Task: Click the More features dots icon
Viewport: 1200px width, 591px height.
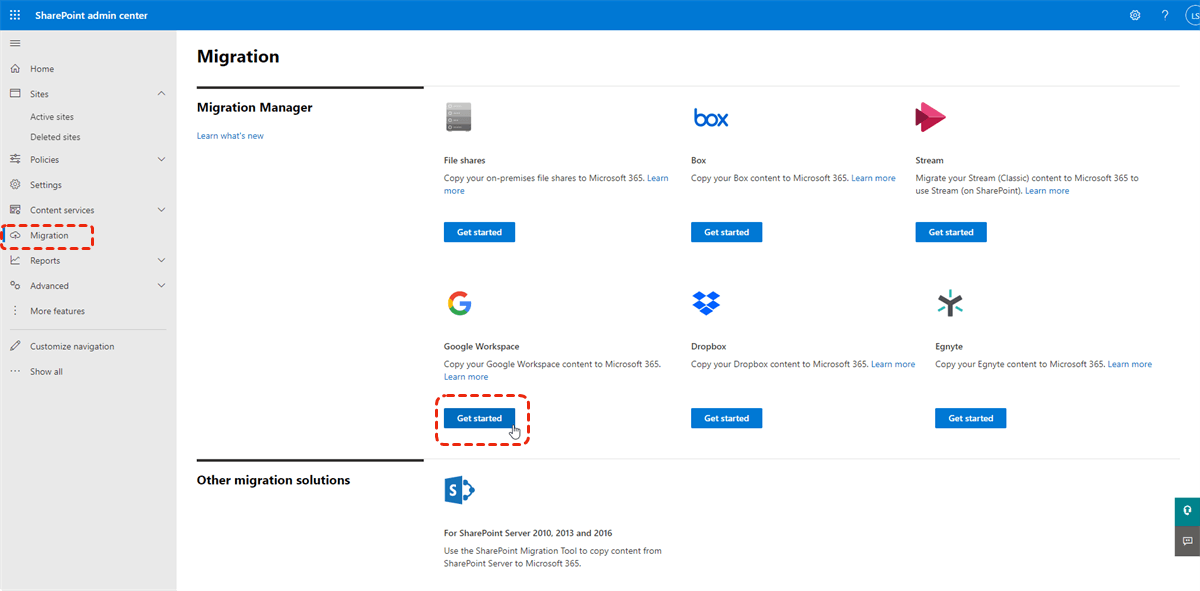Action: pyautogui.click(x=15, y=311)
